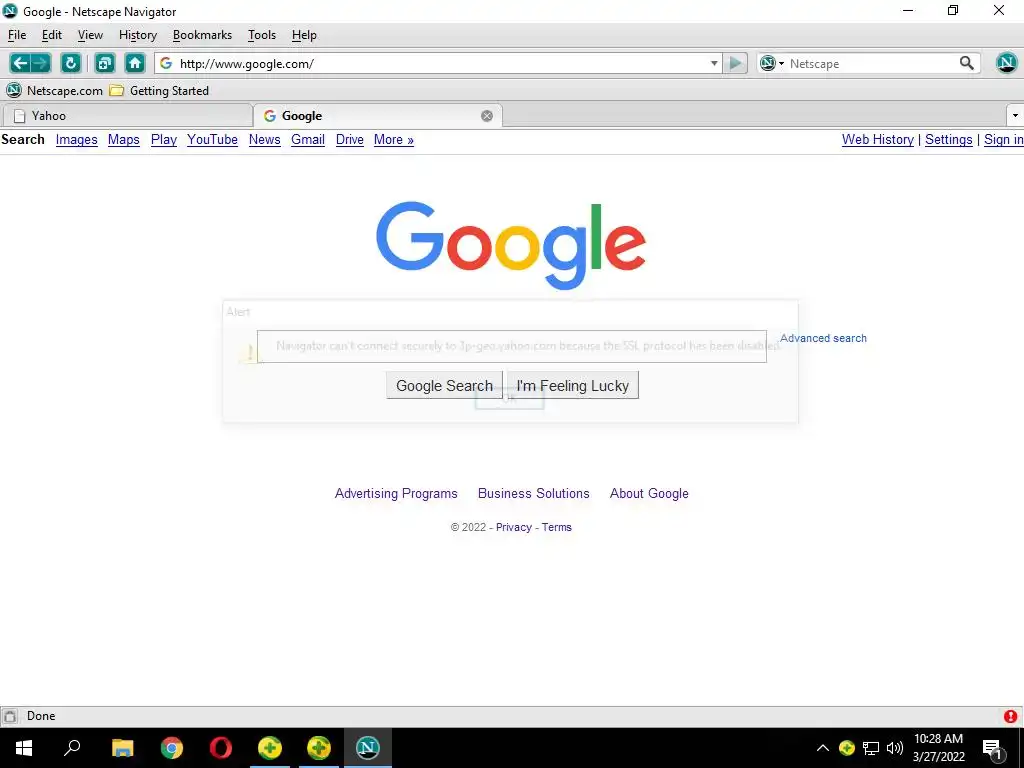
Task: Open the notification center icon
Action: (992, 748)
